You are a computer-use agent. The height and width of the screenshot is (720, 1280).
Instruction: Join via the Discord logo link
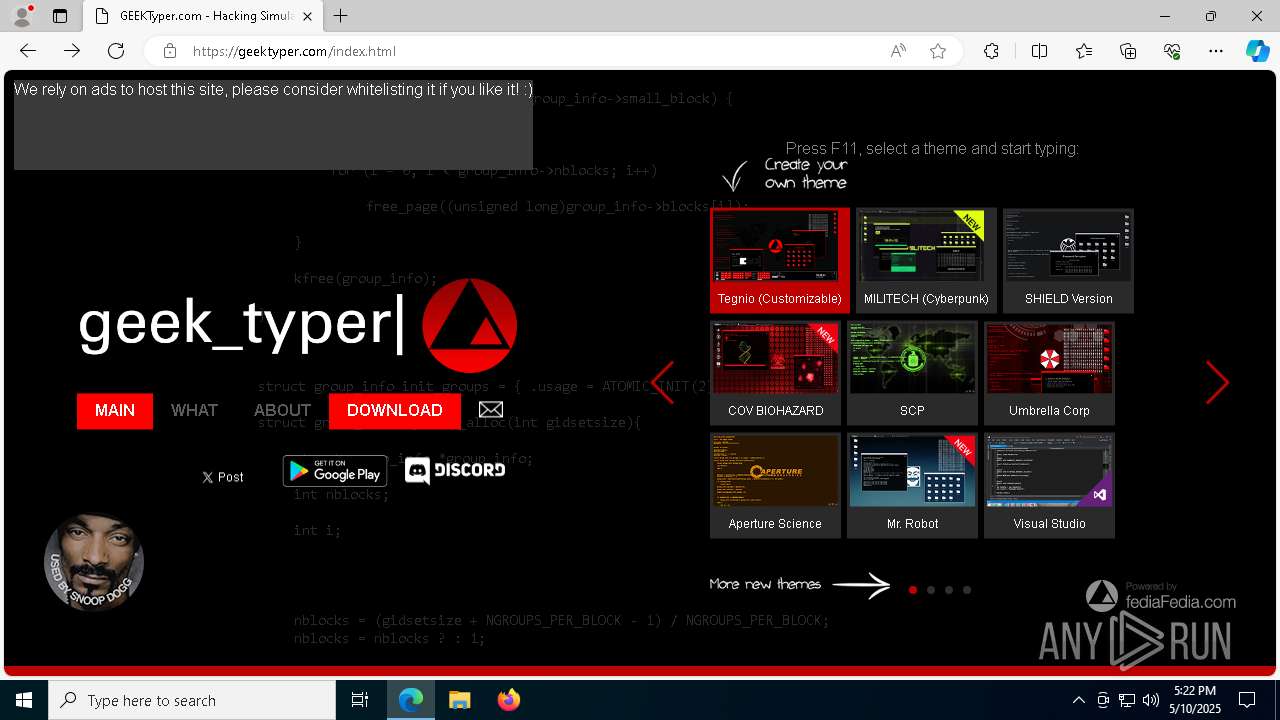pos(455,470)
